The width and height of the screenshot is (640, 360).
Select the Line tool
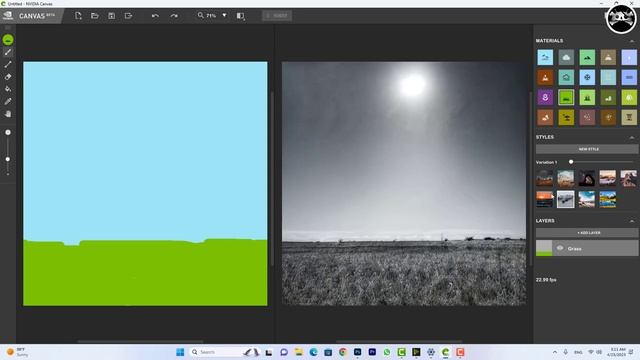pos(8,64)
